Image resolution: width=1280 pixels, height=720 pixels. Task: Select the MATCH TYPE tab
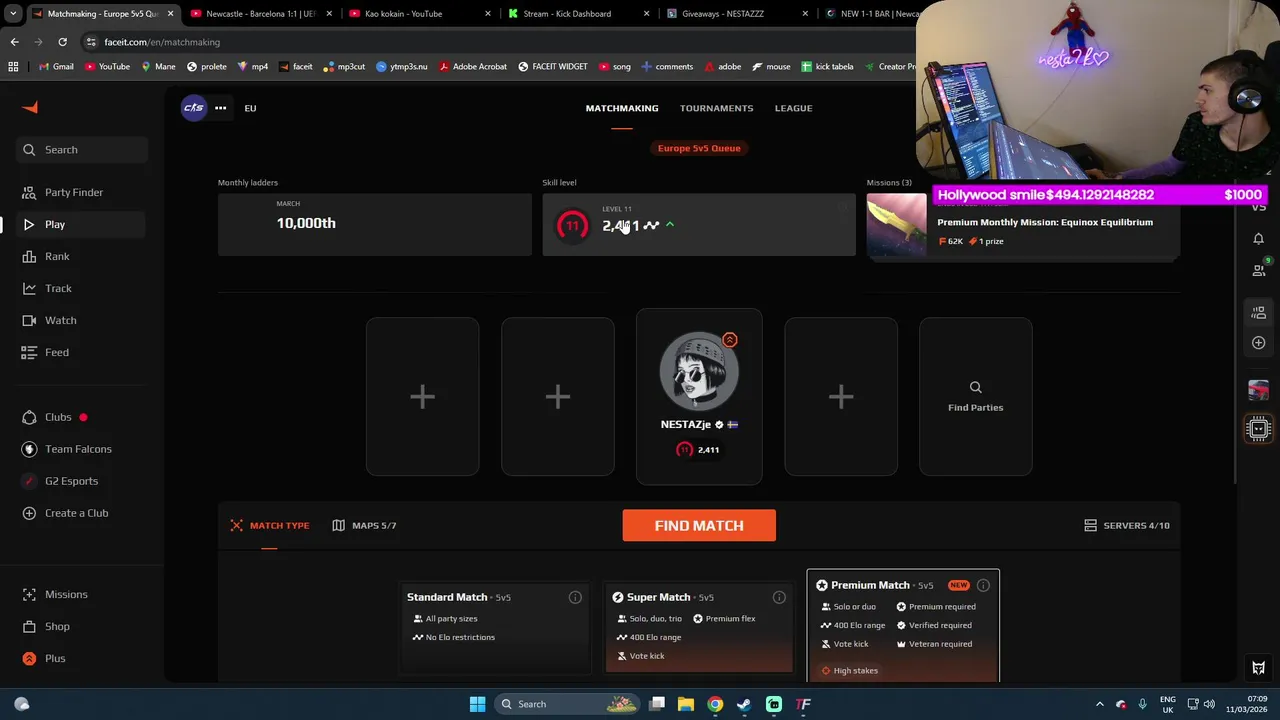[x=269, y=525]
